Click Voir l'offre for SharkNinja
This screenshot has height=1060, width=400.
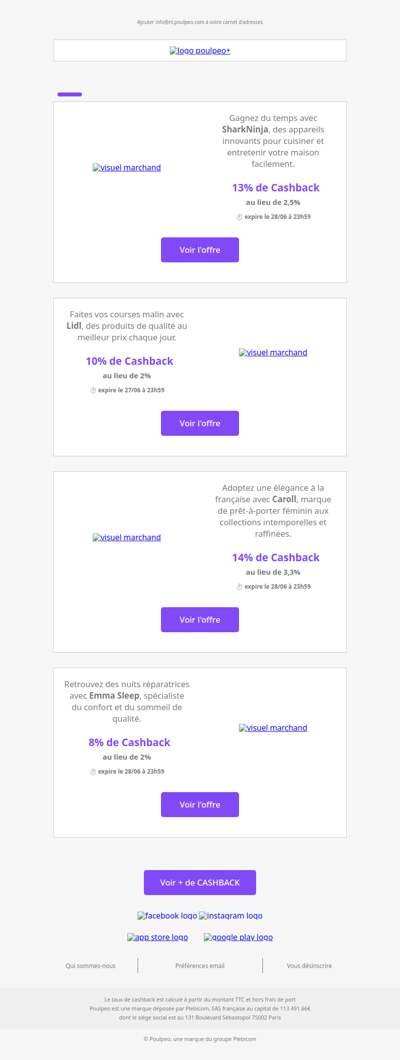pyautogui.click(x=200, y=249)
